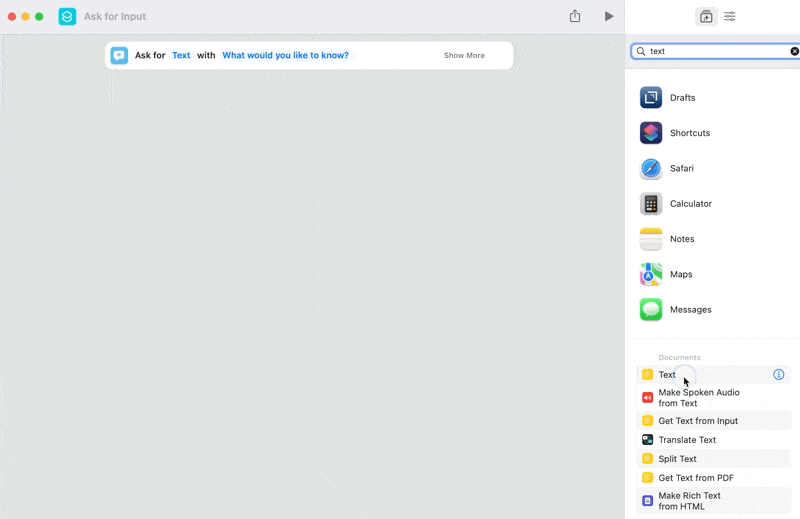Show info for the Text action
Screen dimensions: 800x519
(x=779, y=375)
